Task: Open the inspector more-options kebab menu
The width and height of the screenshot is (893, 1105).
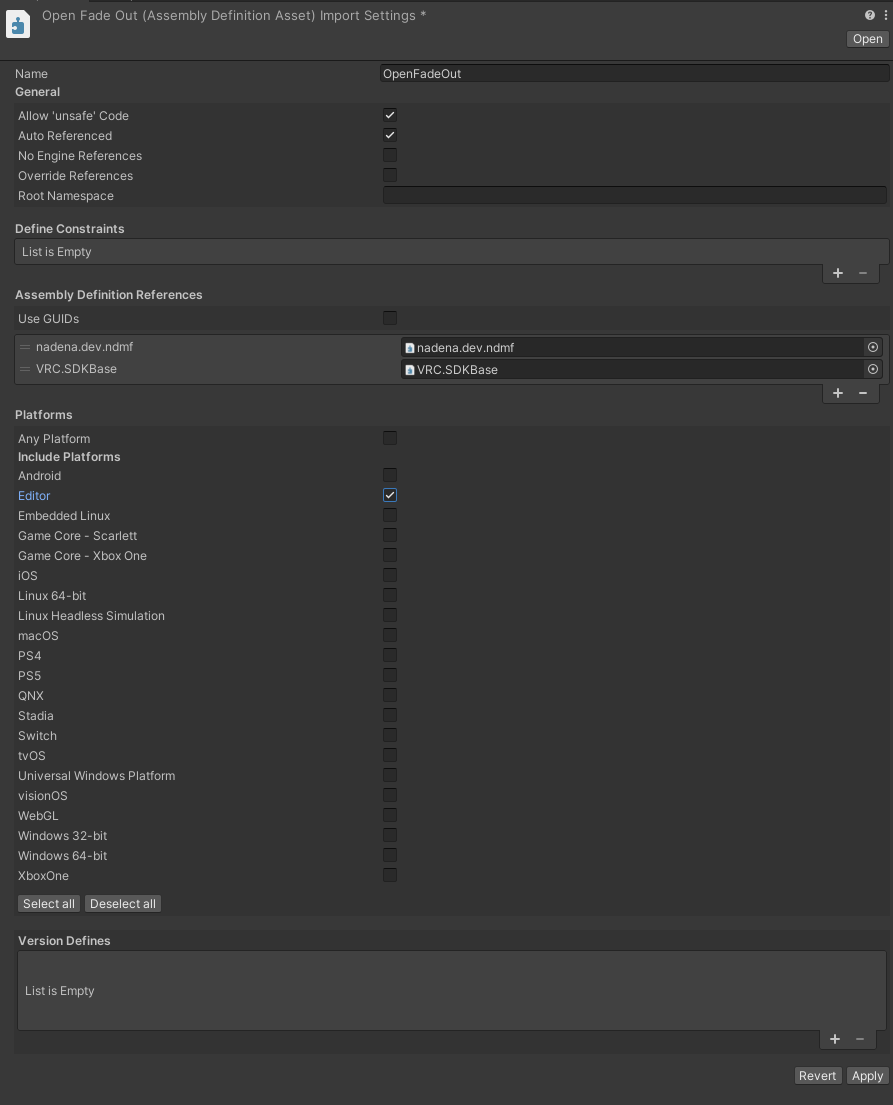Action: [885, 15]
